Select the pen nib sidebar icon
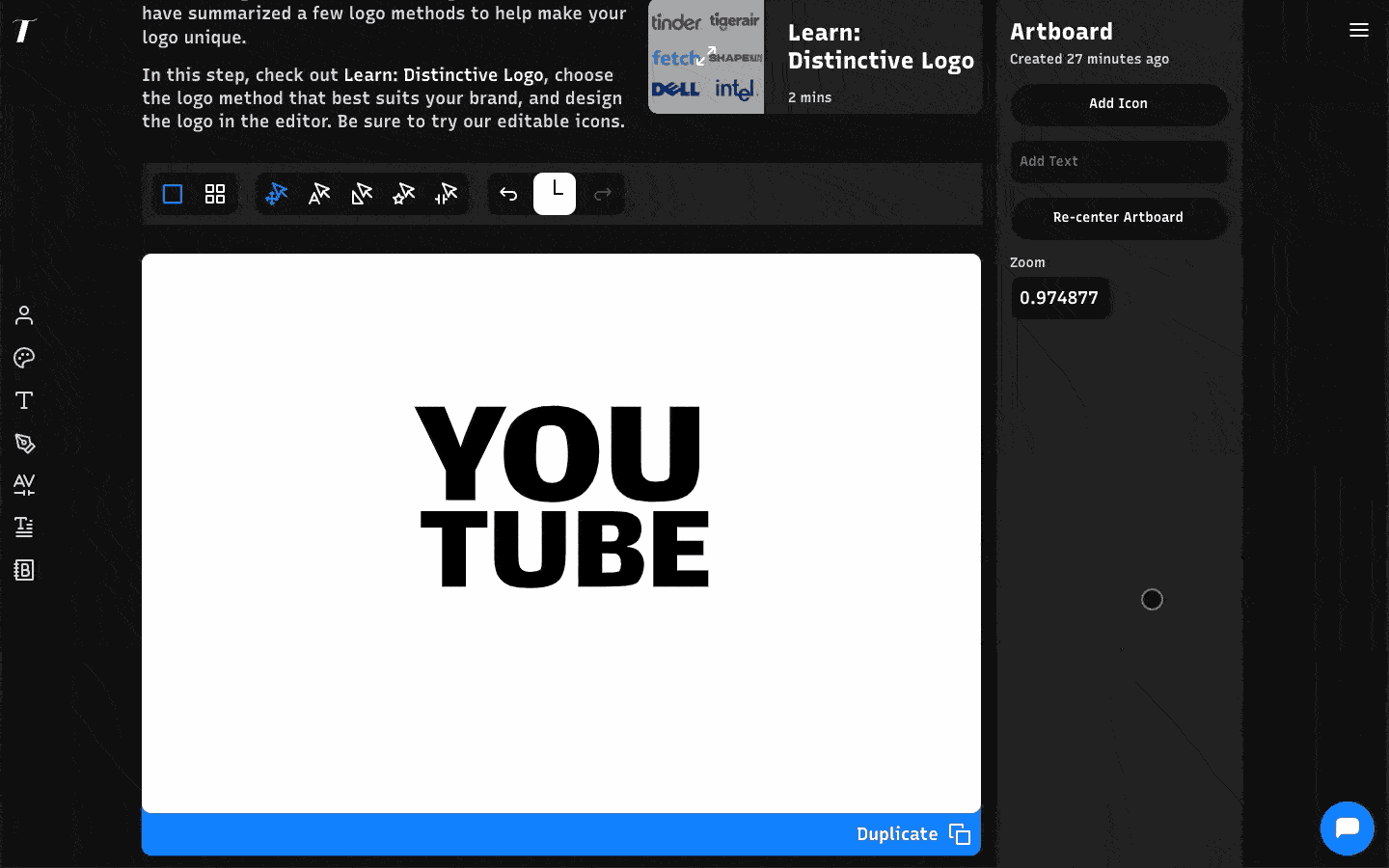The width and height of the screenshot is (1389, 868). coord(24,443)
